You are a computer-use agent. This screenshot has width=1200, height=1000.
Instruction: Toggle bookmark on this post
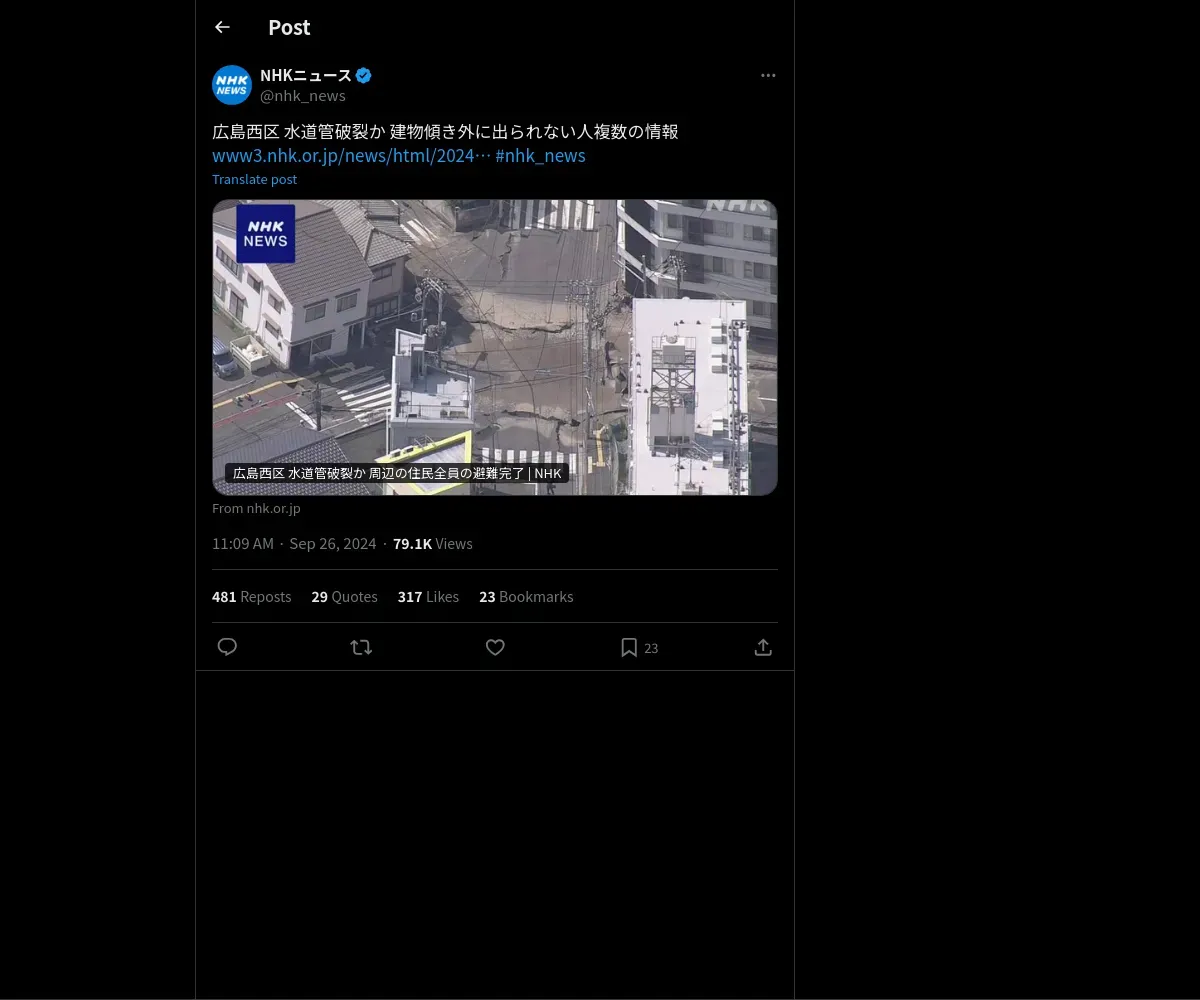point(629,647)
